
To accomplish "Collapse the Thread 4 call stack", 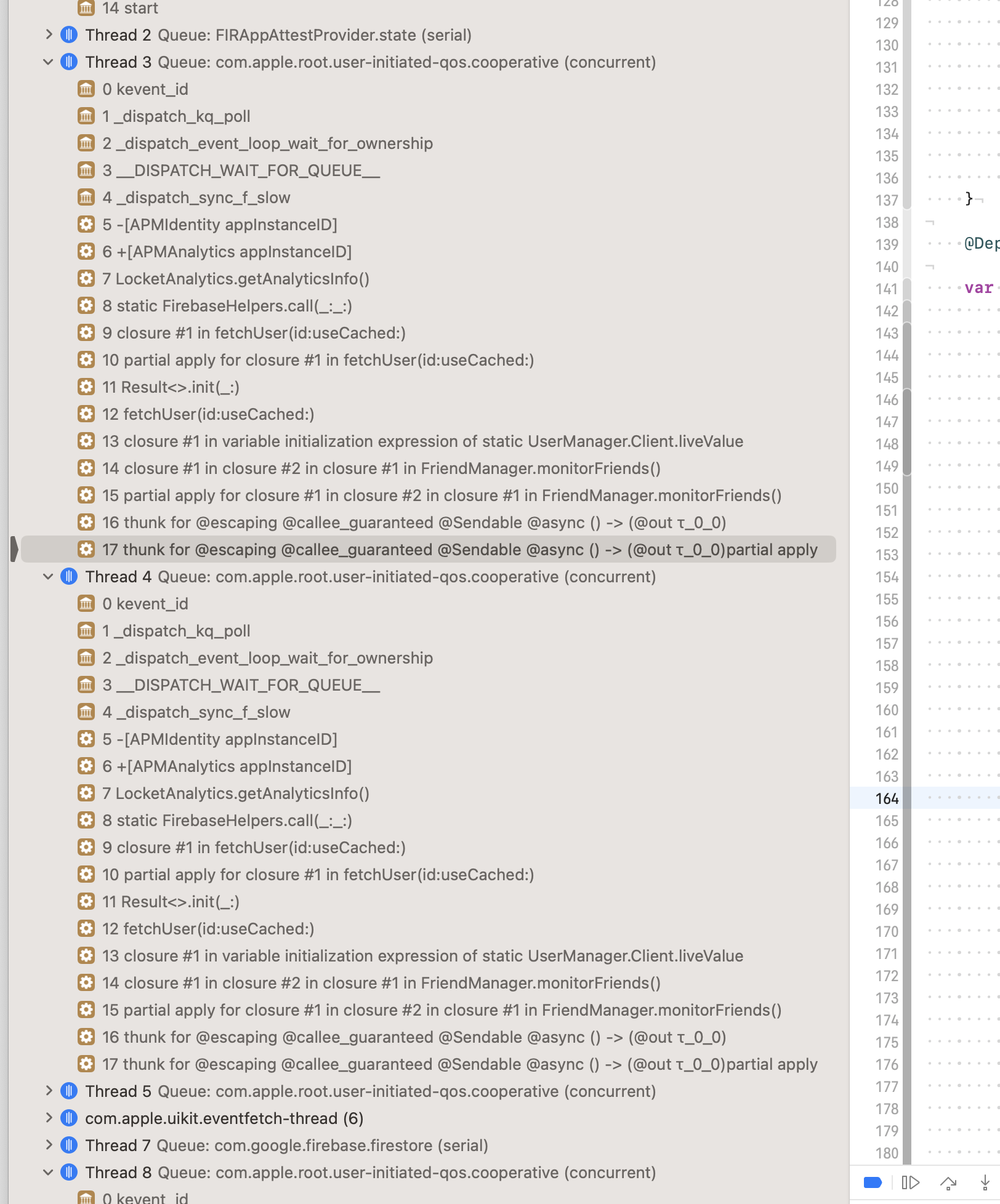I will (48, 576).
